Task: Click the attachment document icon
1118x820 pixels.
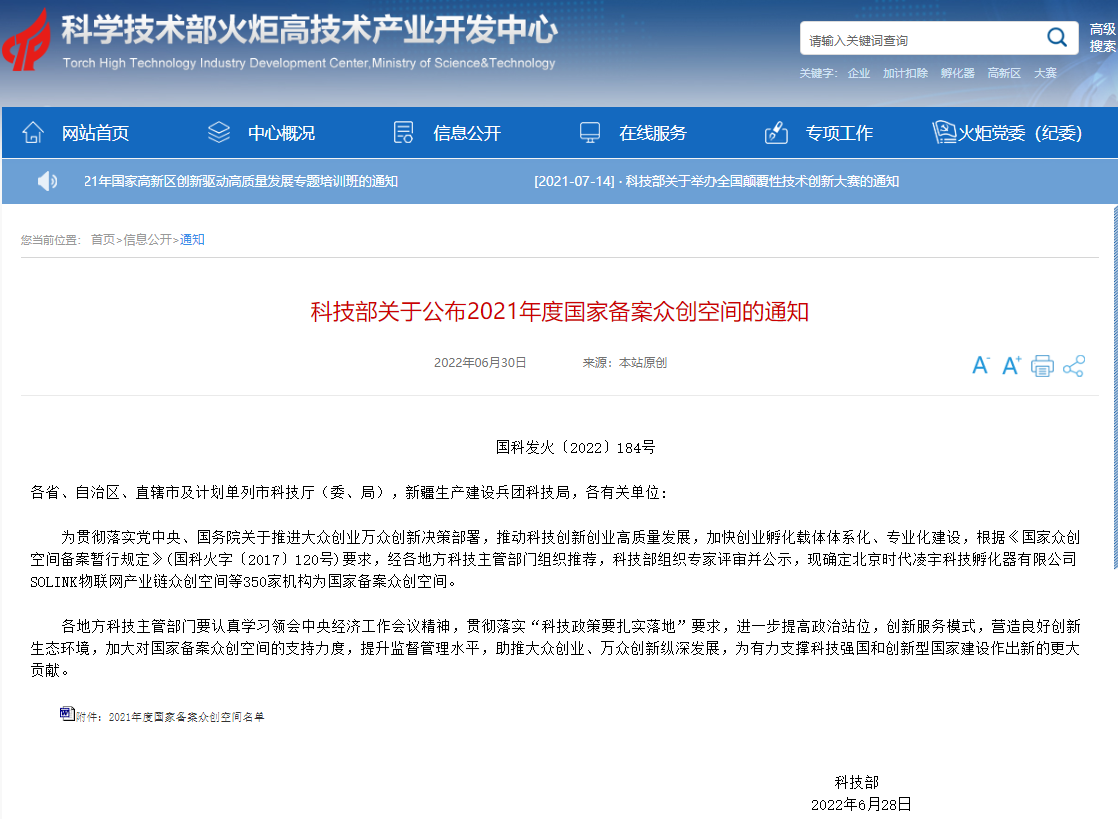Action: pos(66,714)
